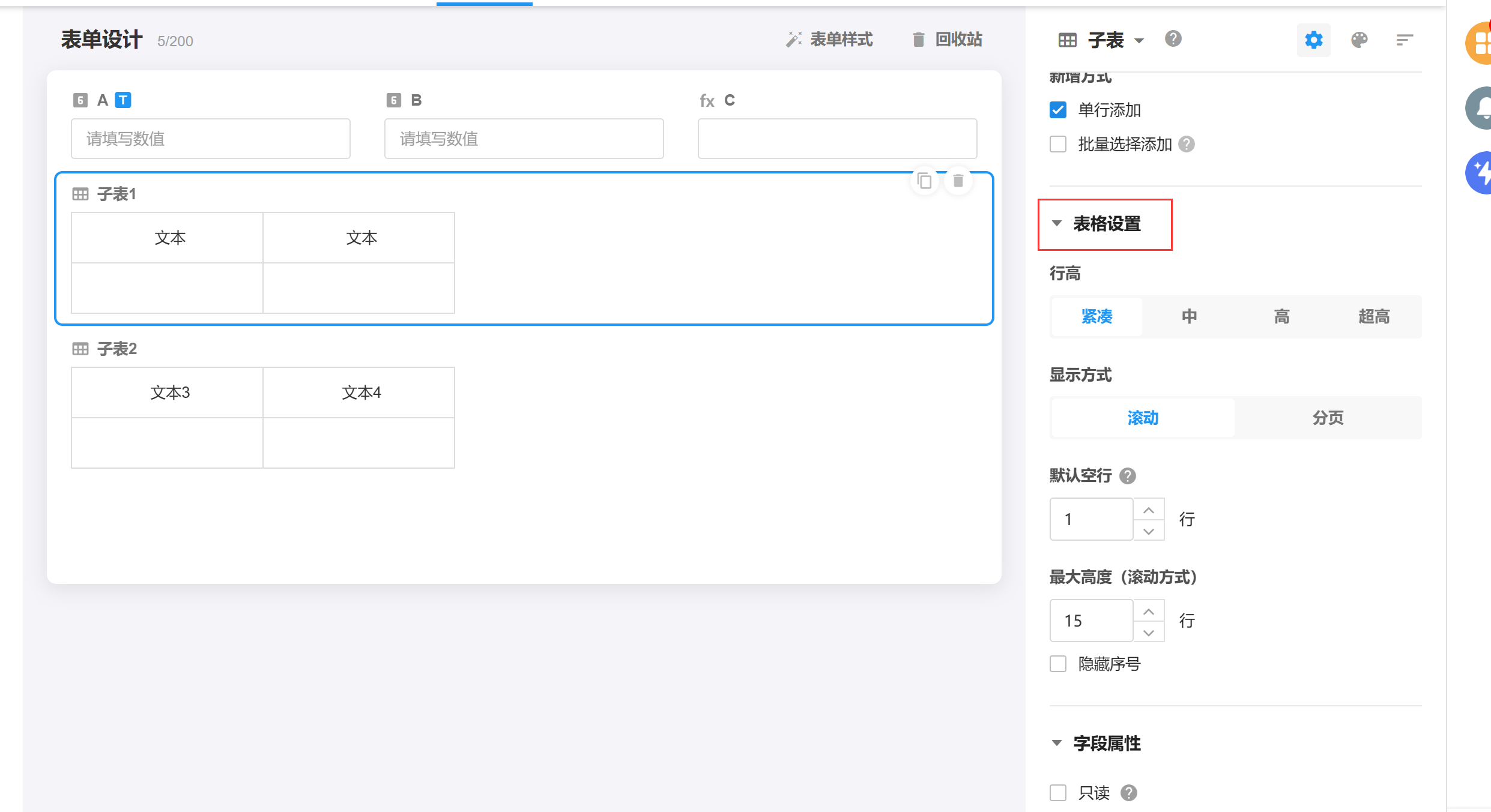Collapse the 字段属性 section

tap(1057, 743)
